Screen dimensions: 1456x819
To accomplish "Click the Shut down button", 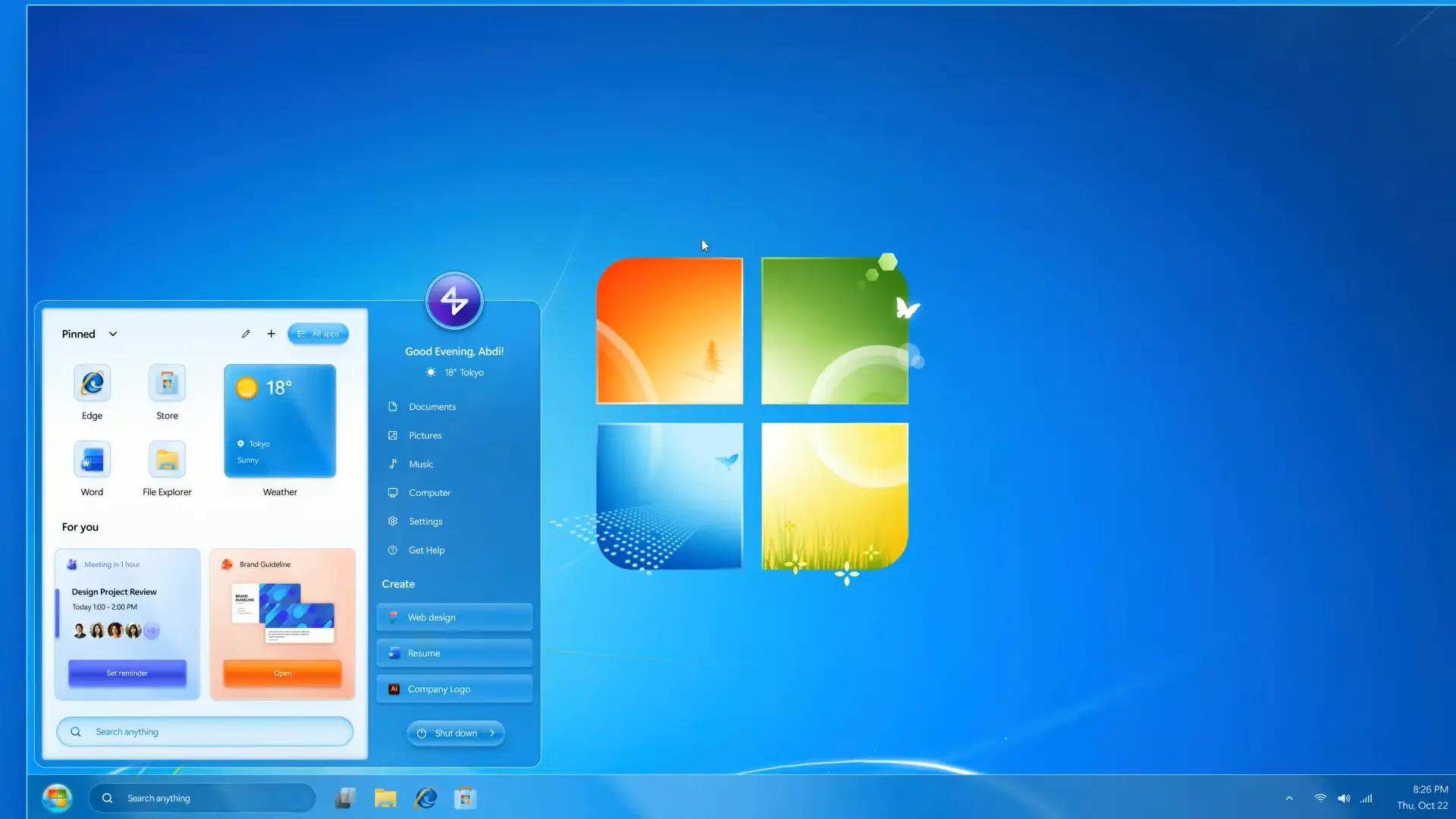I will (456, 733).
